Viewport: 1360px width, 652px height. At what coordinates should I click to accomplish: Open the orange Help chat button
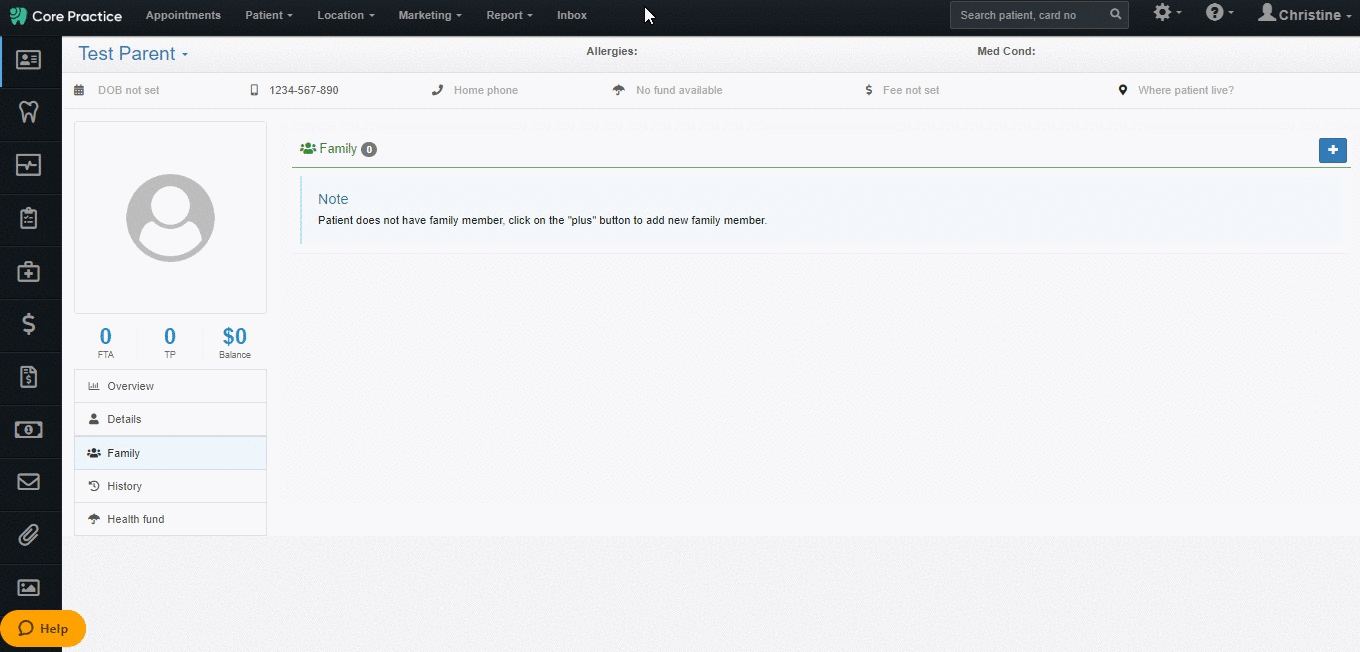[x=43, y=629]
